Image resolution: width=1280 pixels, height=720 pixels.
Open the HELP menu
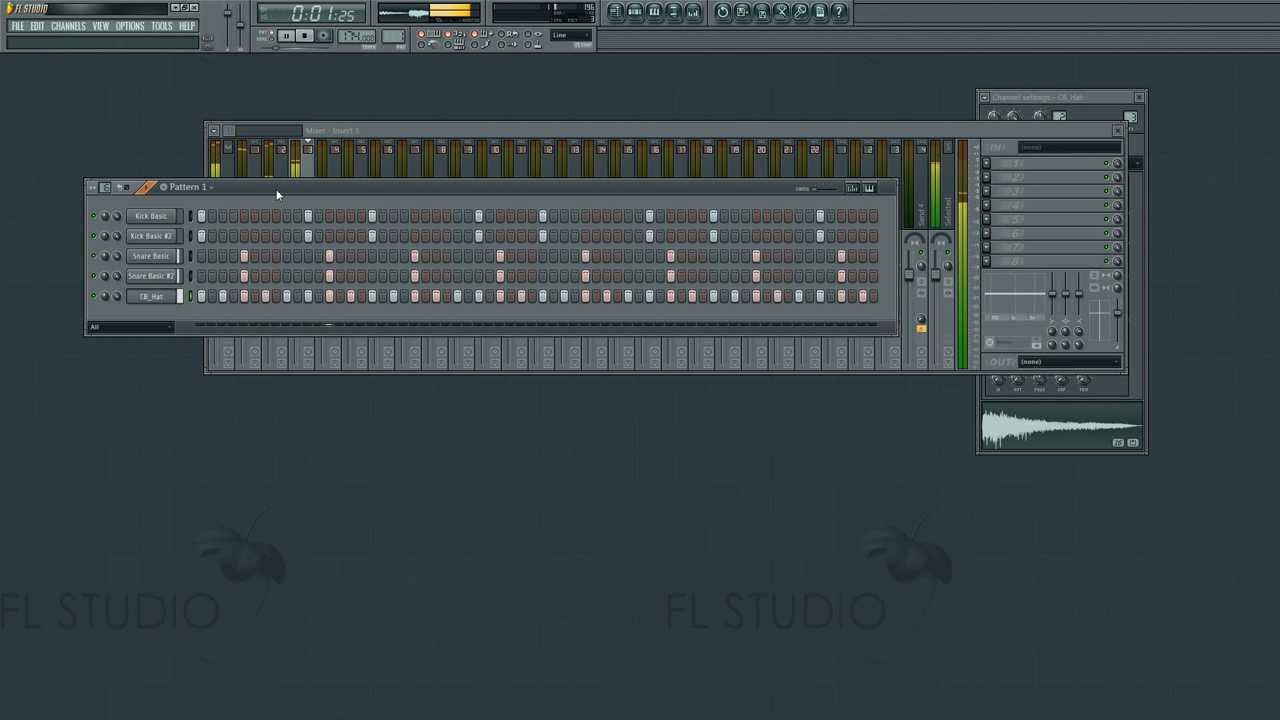click(x=187, y=26)
